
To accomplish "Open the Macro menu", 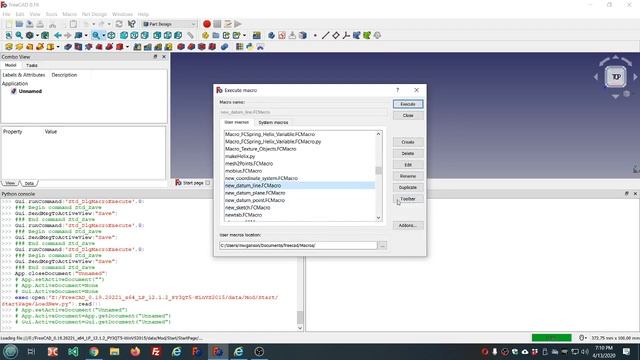I will (x=69, y=14).
